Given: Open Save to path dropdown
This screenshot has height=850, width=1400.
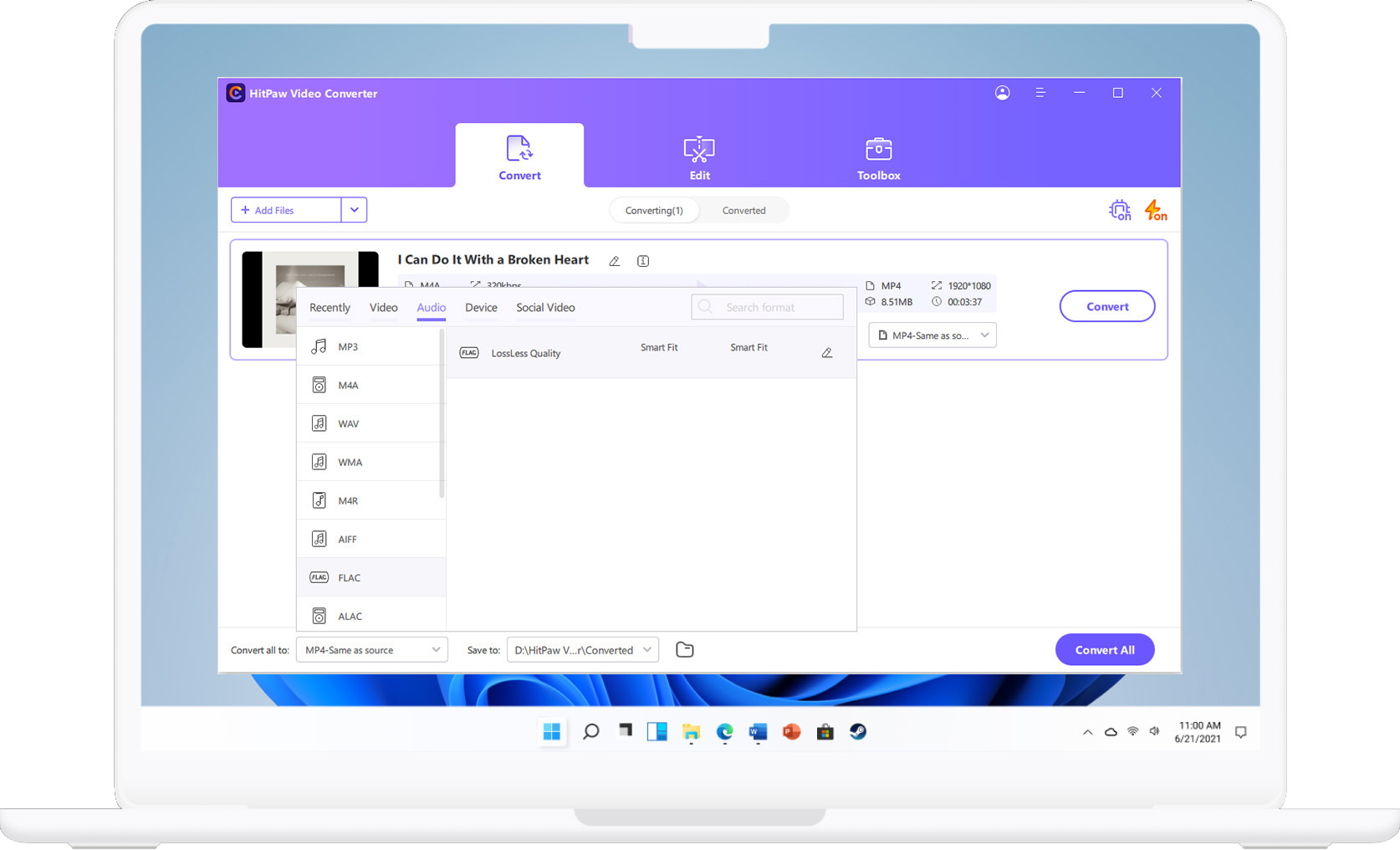Looking at the screenshot, I should click(x=583, y=650).
